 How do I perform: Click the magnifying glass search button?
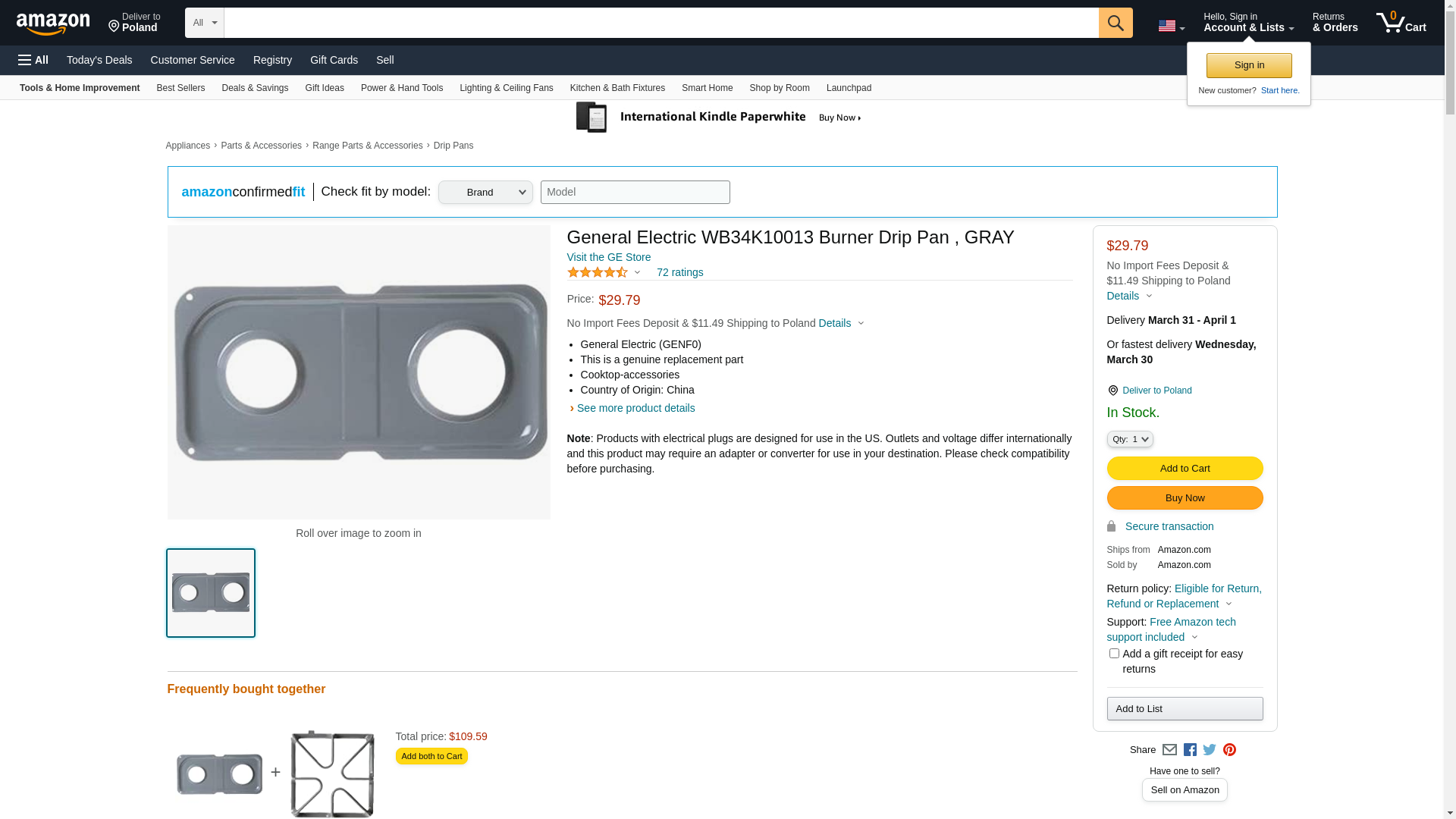pyautogui.click(x=1115, y=23)
